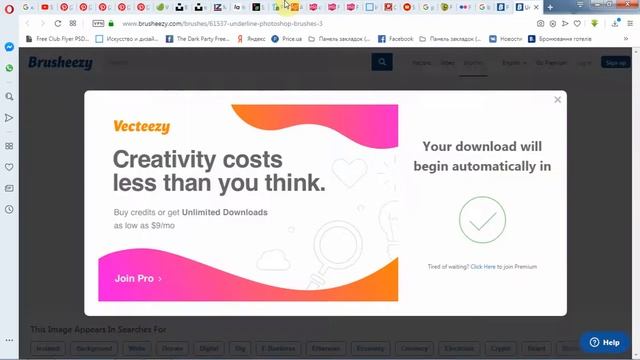Go back to the previous page
Screen dimensions: 640x360
click(x=28, y=24)
